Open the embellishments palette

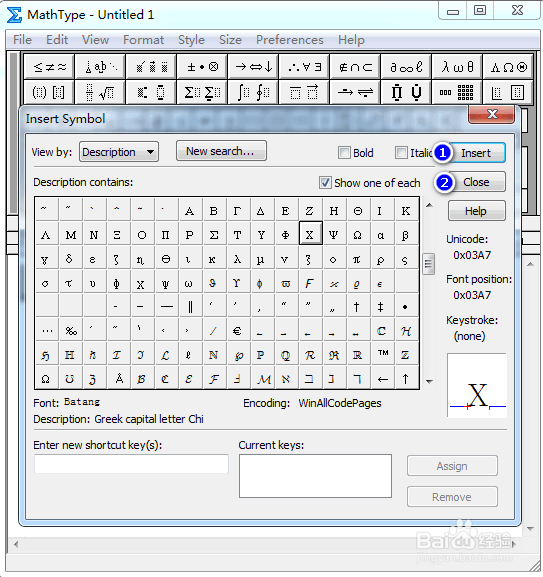(151, 67)
